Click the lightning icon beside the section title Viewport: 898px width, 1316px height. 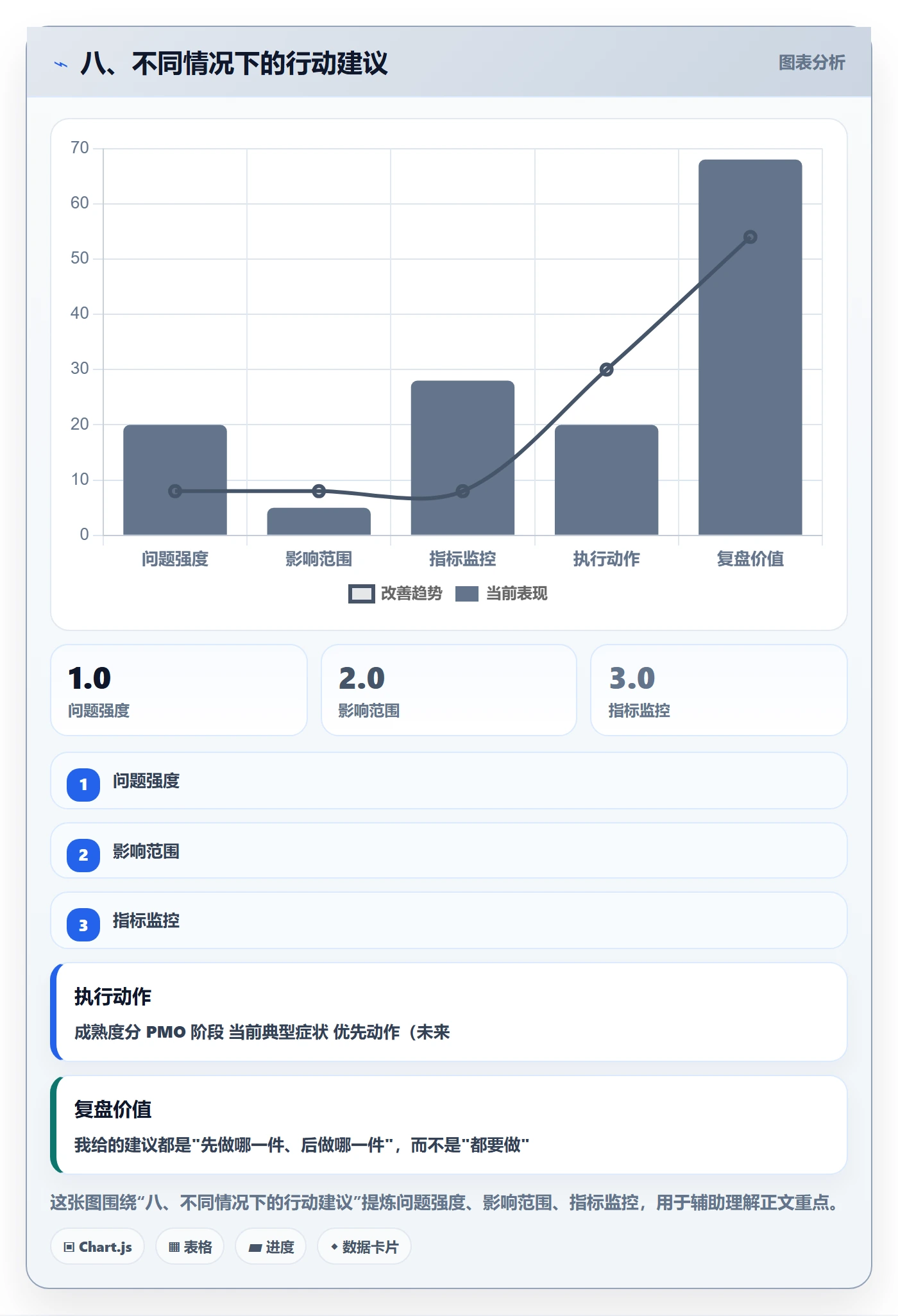point(61,64)
